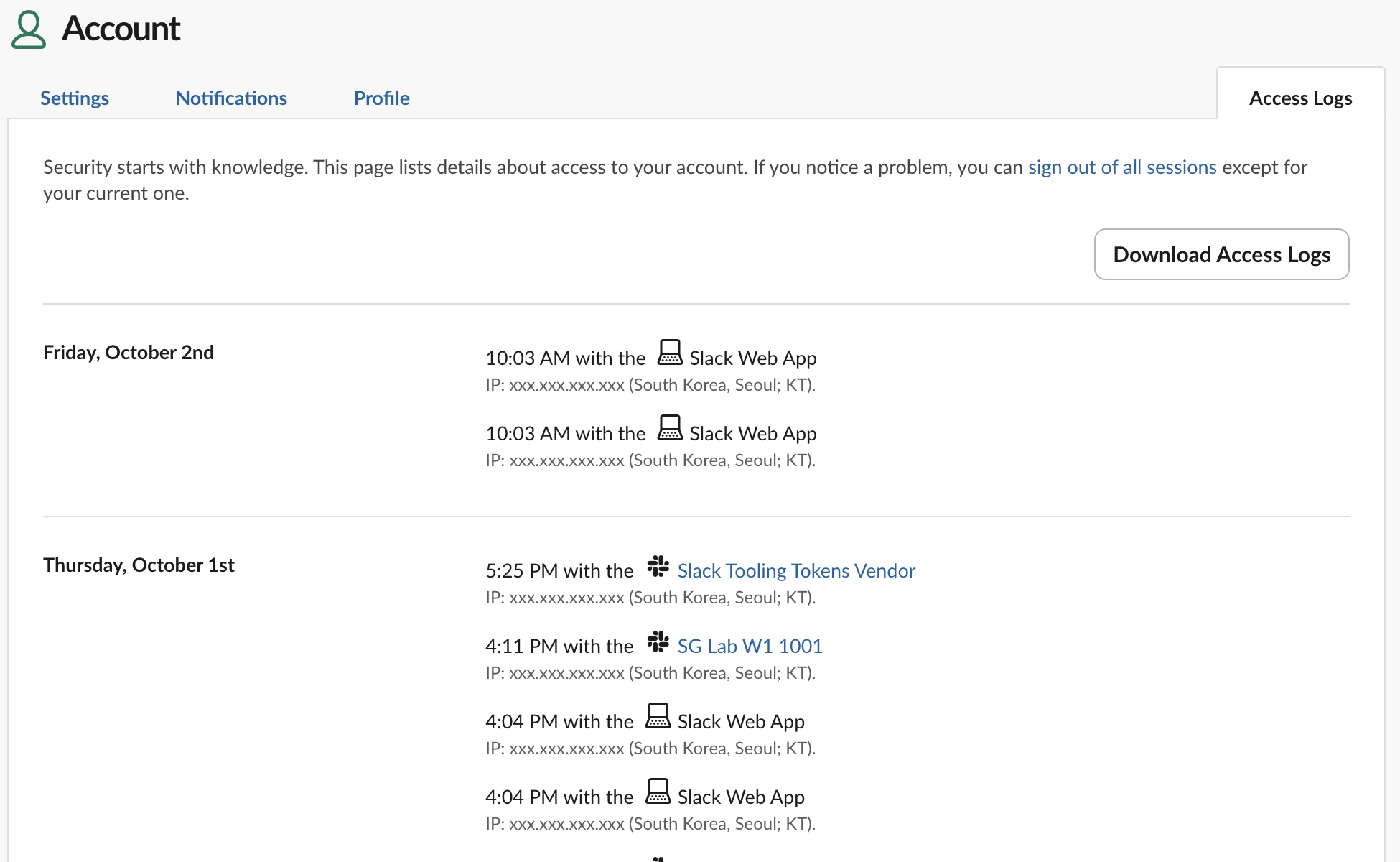Click the sign out of all sessions link
The height and width of the screenshot is (862, 1400).
[x=1122, y=167]
